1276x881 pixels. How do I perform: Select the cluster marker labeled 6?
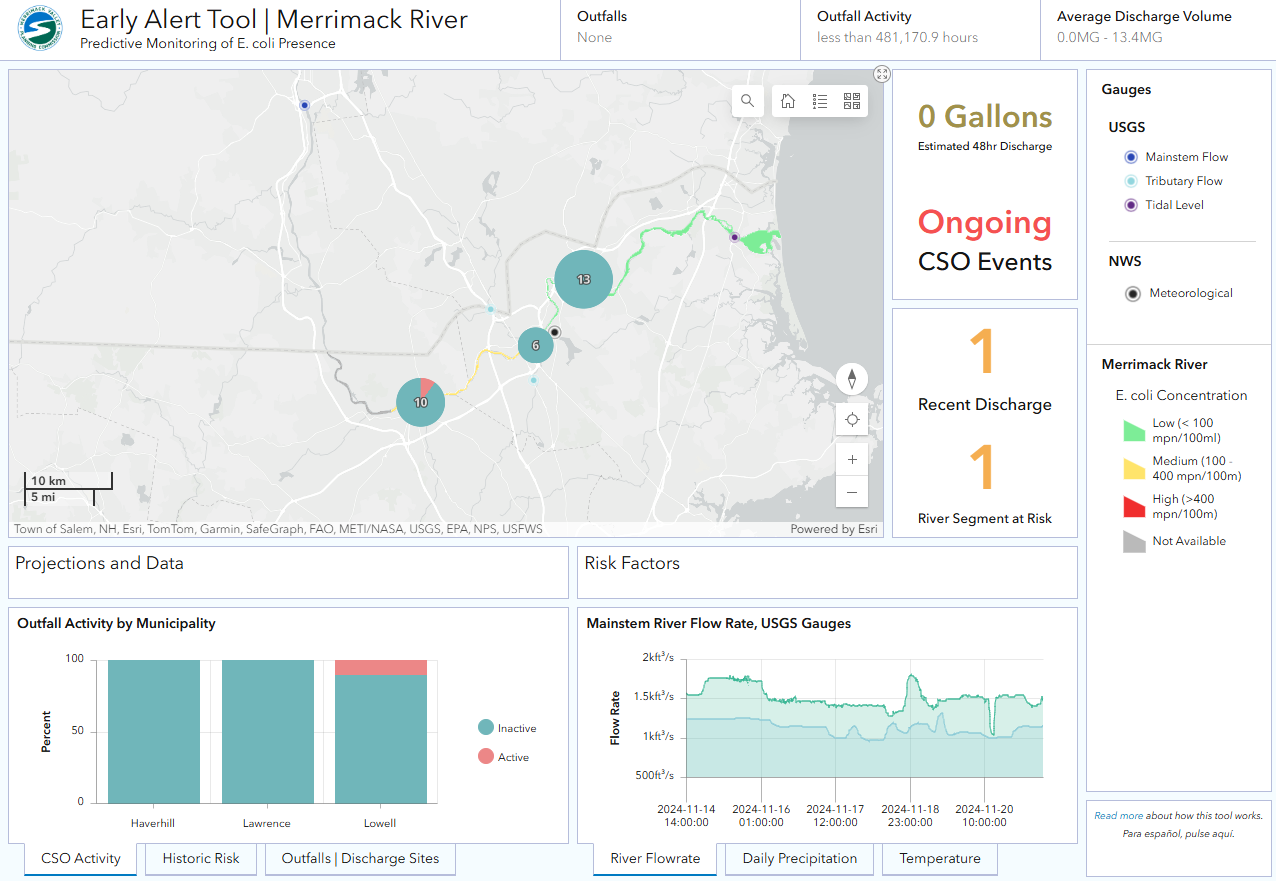point(536,345)
